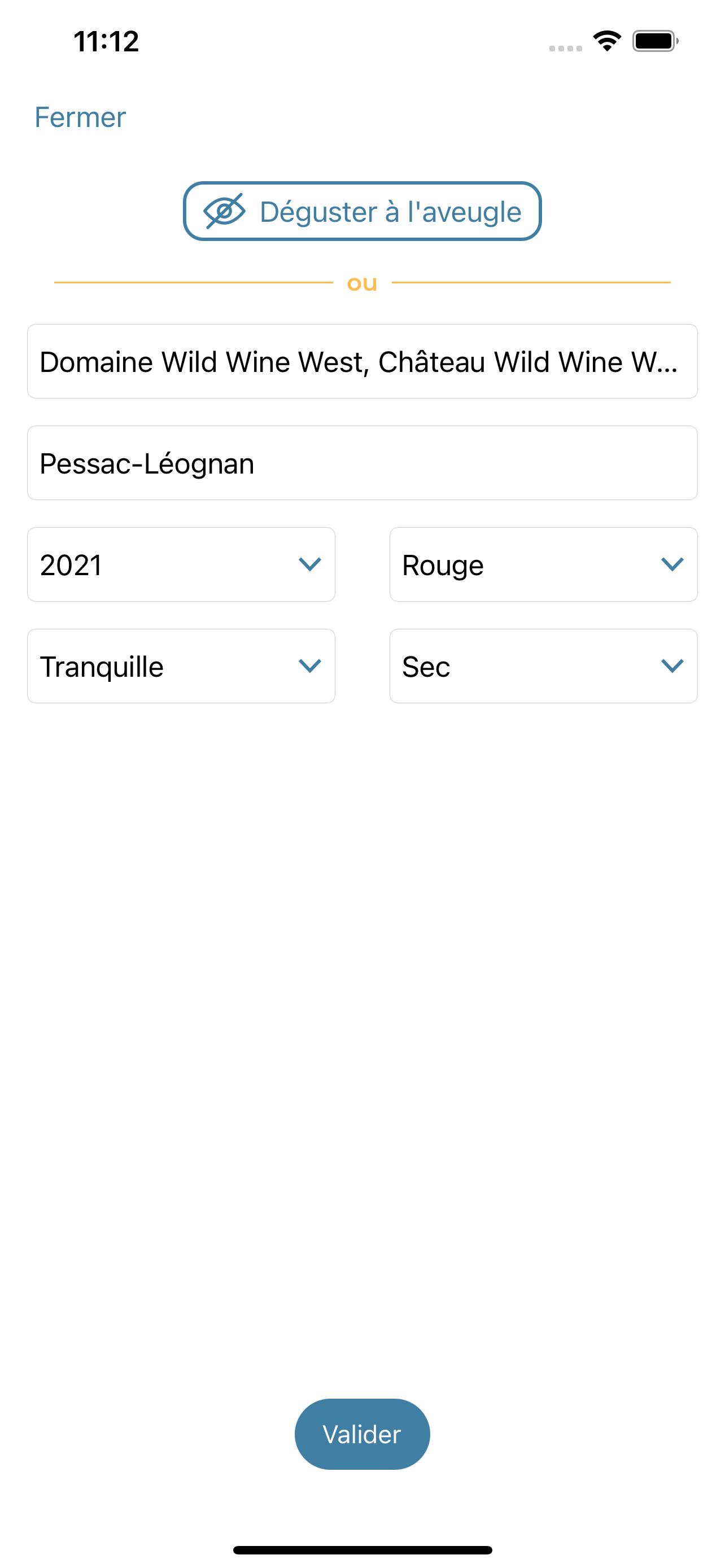The height and width of the screenshot is (1568, 725).
Task: Click the chevron in the 2021 field
Action: coord(310,564)
